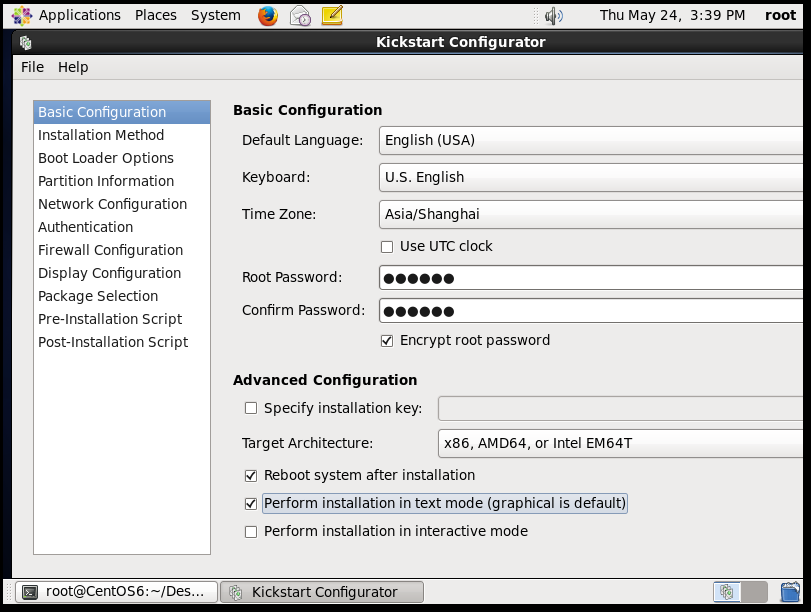
Task: Open the Target Architecture dropdown
Action: [x=620, y=443]
